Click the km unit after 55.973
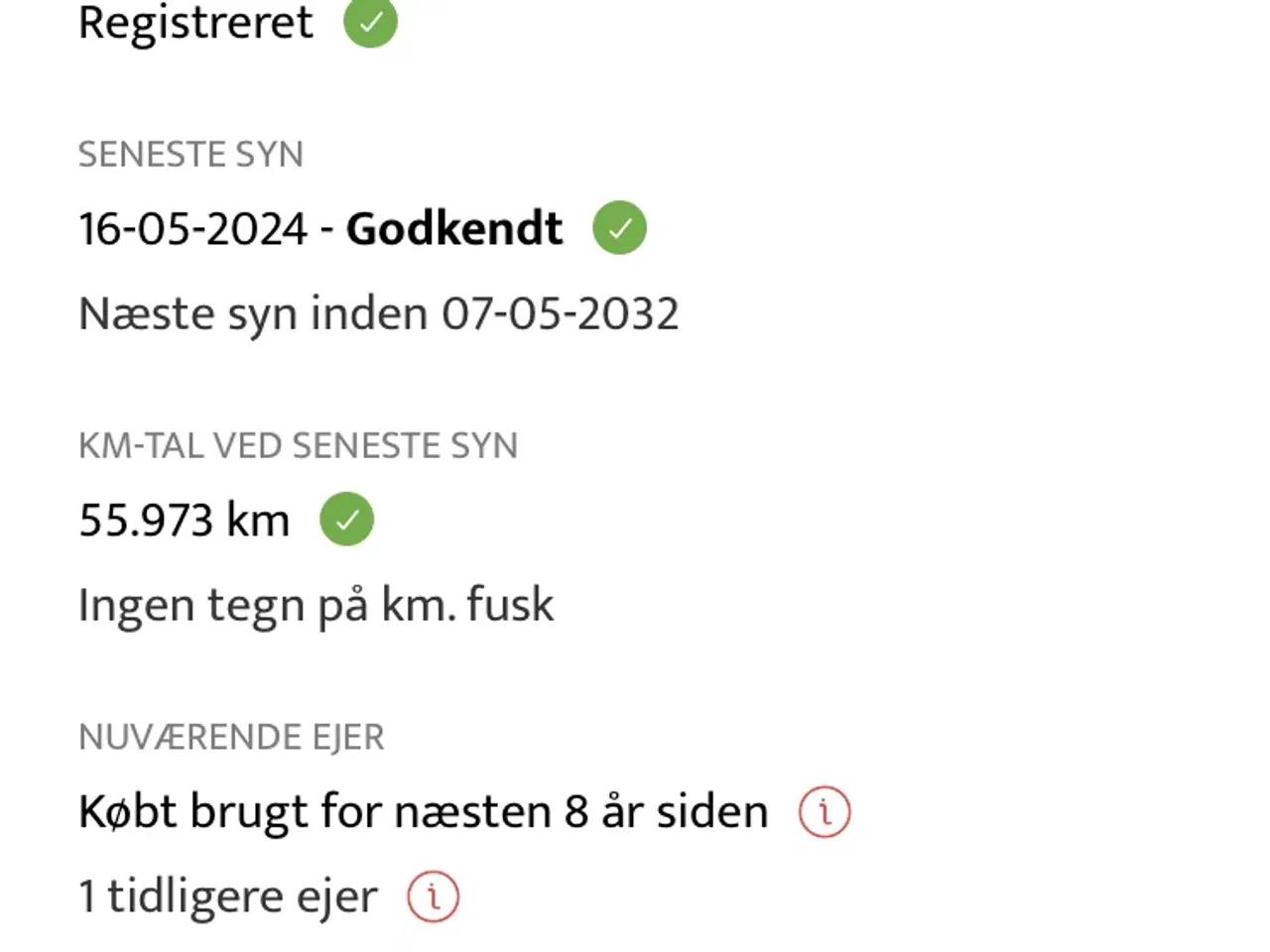 258,521
